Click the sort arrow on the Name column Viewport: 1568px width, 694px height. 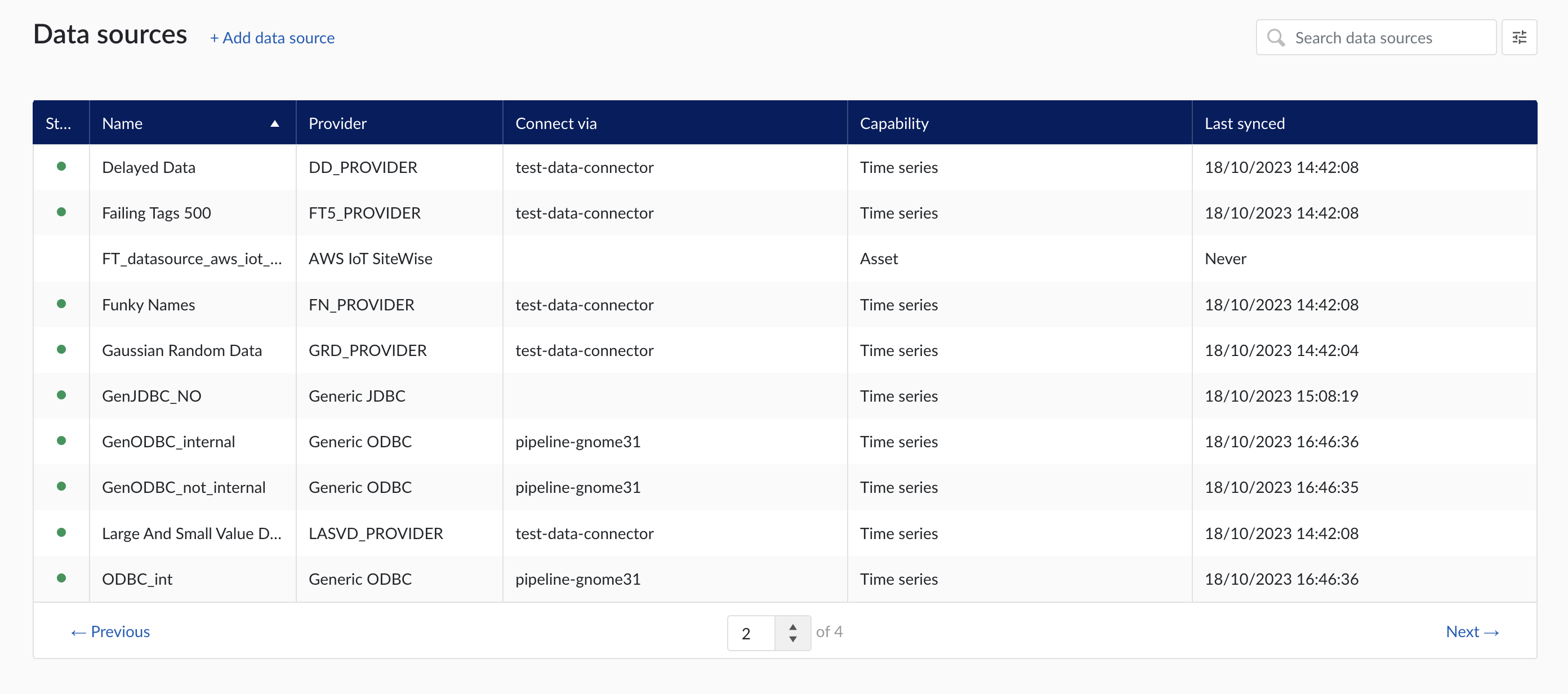pos(274,123)
